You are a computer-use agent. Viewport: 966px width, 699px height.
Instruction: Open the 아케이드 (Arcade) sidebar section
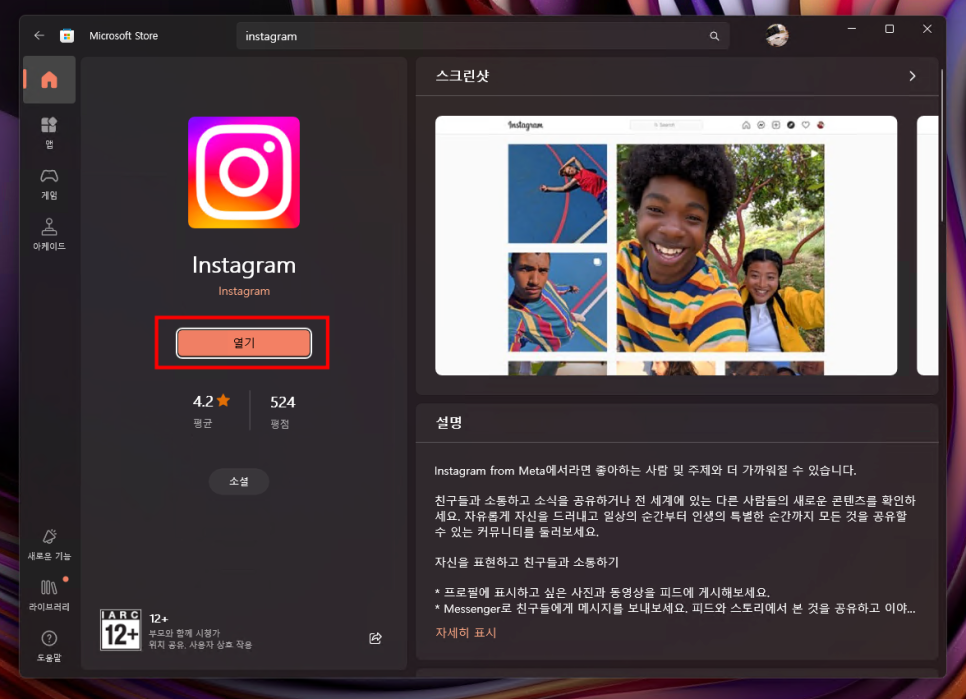pos(49,234)
